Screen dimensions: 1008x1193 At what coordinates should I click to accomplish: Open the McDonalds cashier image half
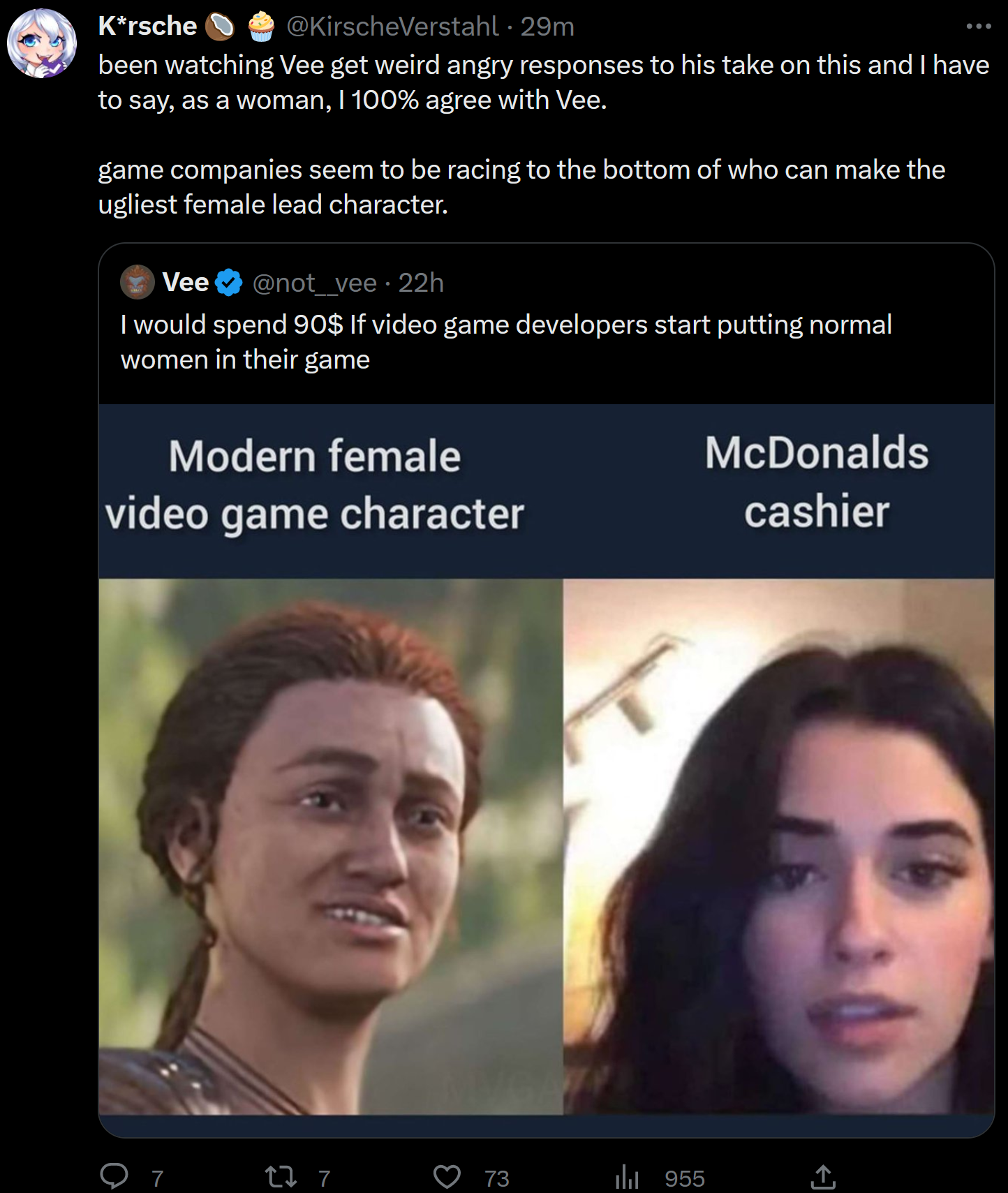[778, 846]
